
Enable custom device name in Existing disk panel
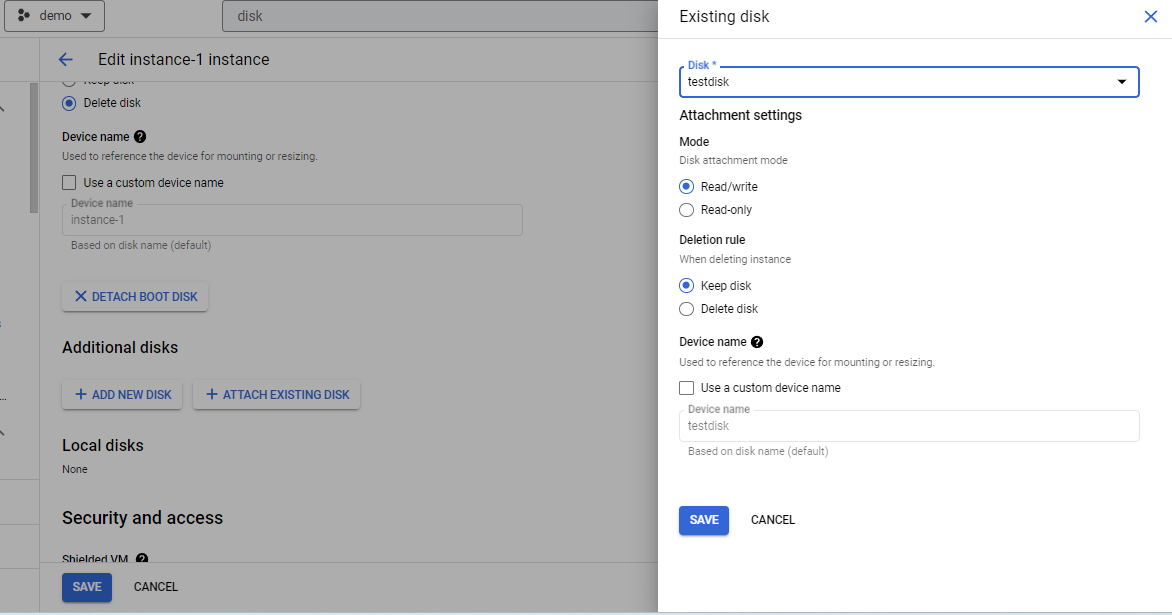click(x=686, y=388)
